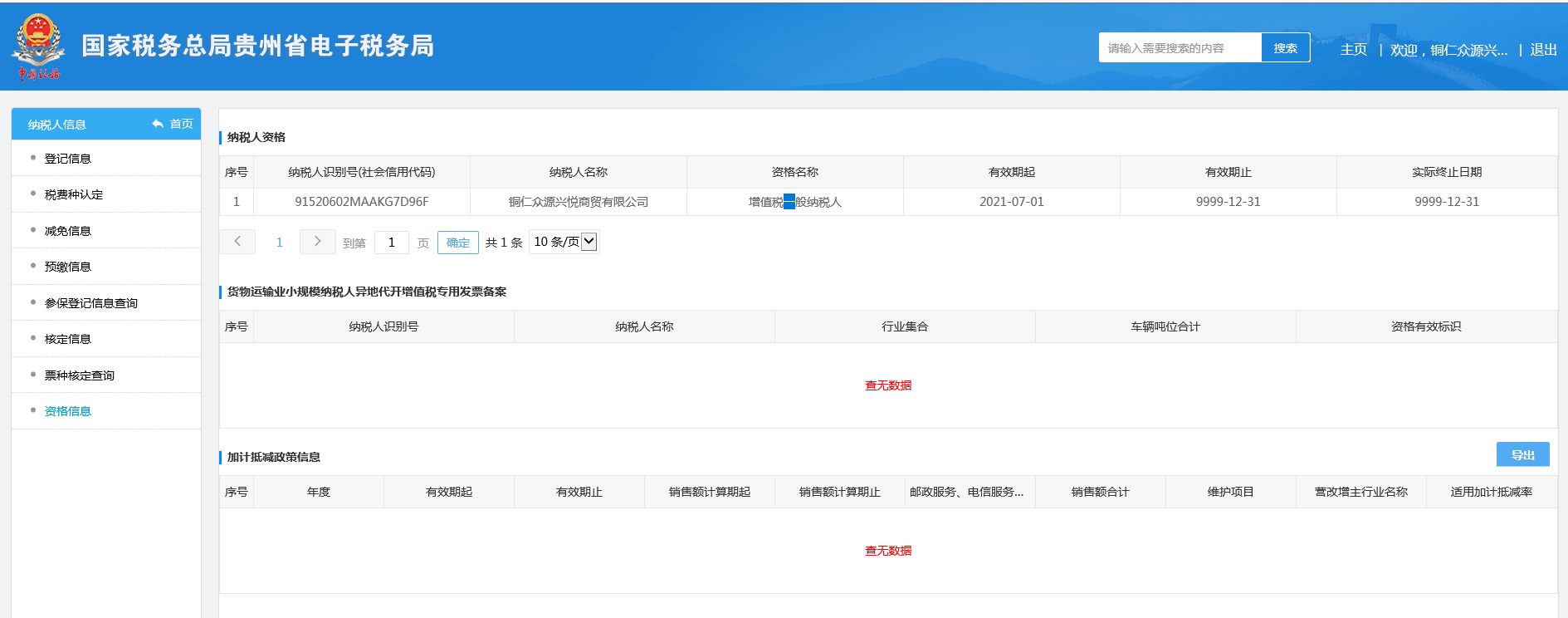Click the 导出 export button

[x=1522, y=454]
